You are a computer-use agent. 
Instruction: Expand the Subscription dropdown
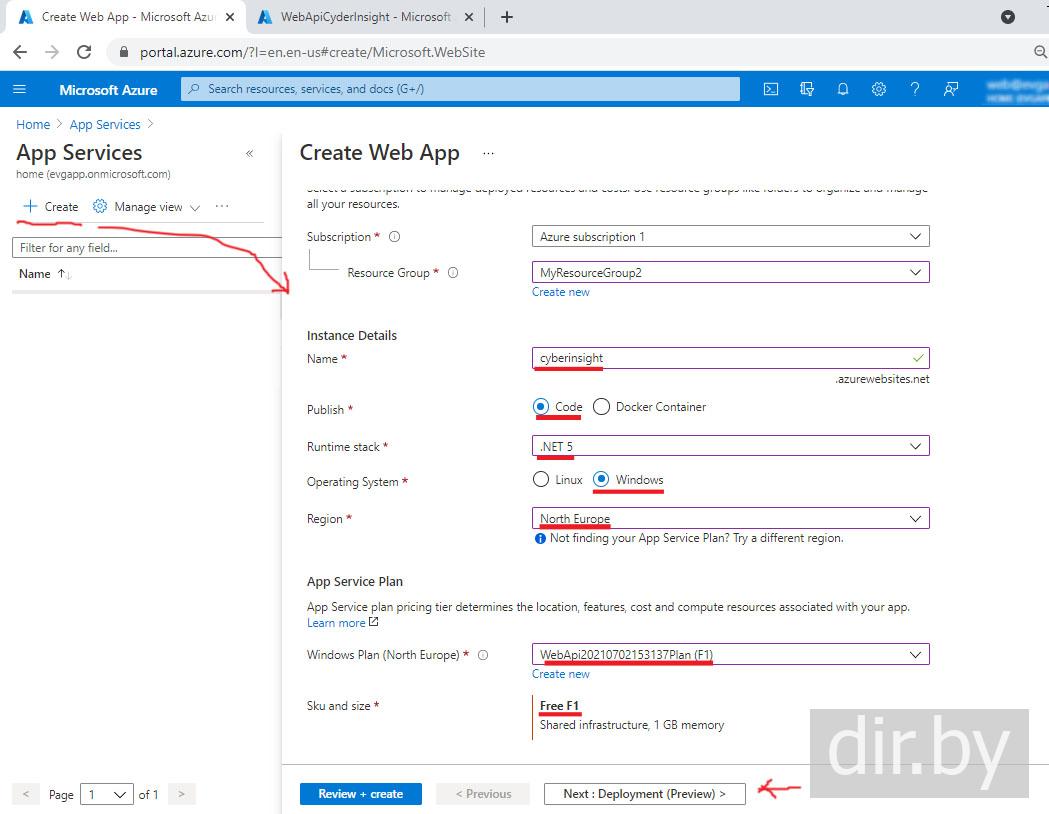point(730,237)
